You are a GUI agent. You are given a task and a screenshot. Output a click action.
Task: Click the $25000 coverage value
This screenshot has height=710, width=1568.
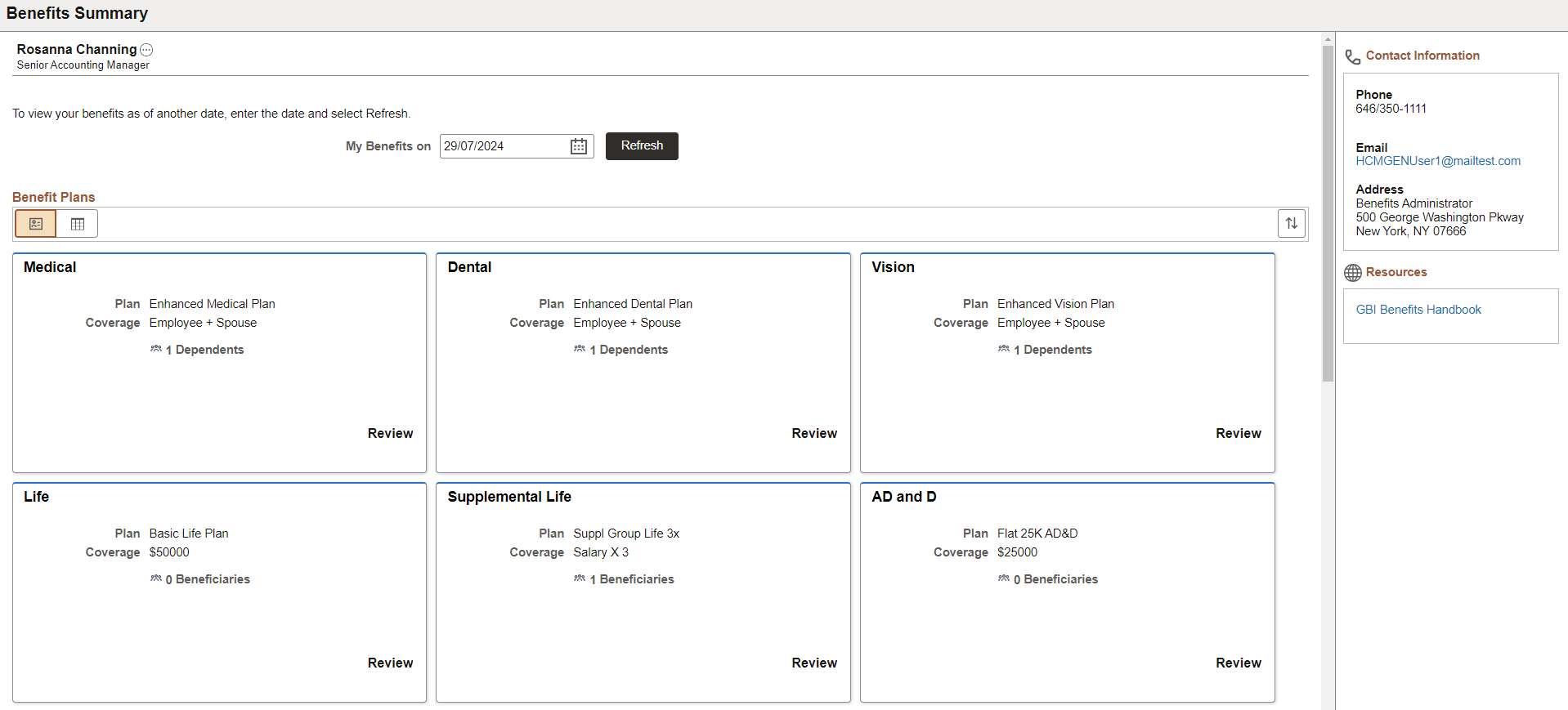(x=1017, y=552)
